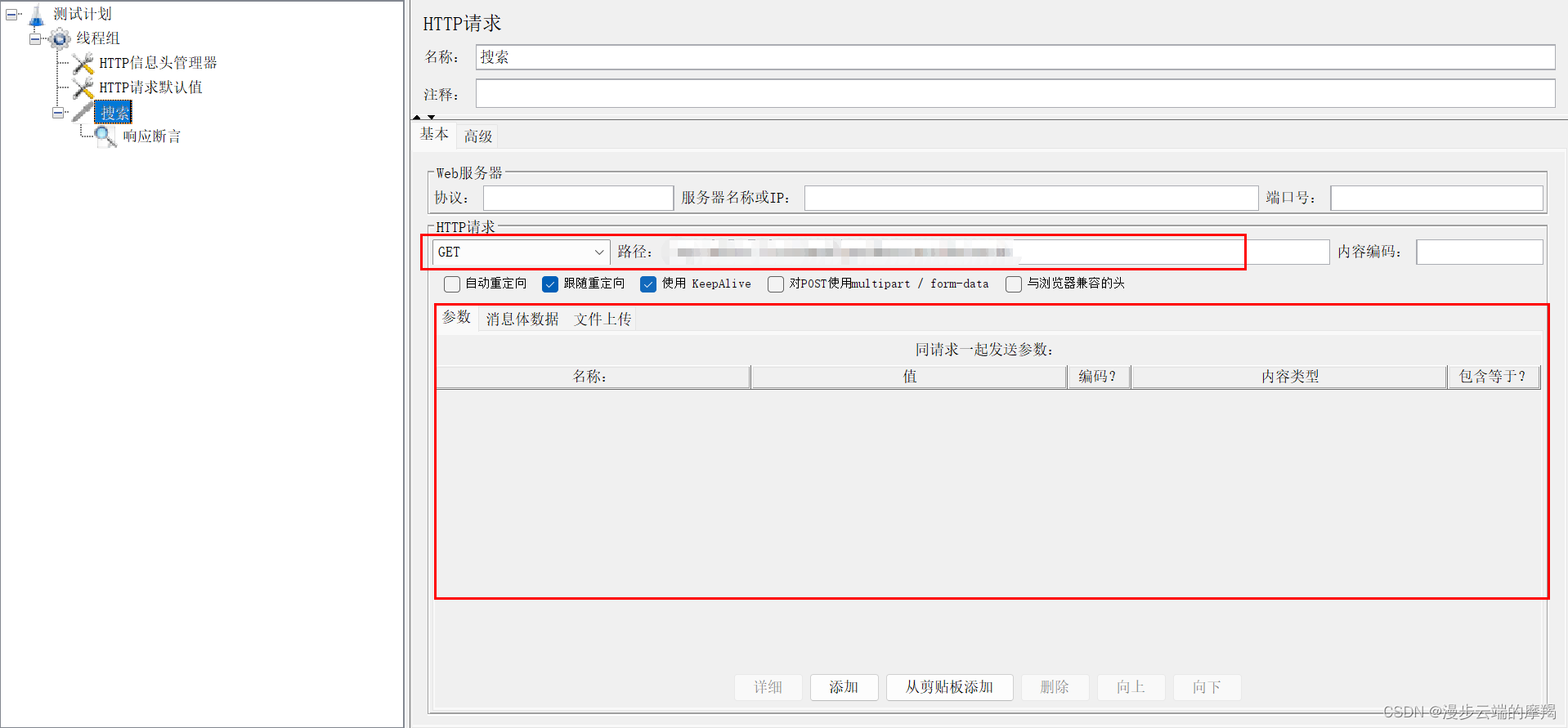
Task: Open the 消息体数据 tab
Action: (x=522, y=319)
